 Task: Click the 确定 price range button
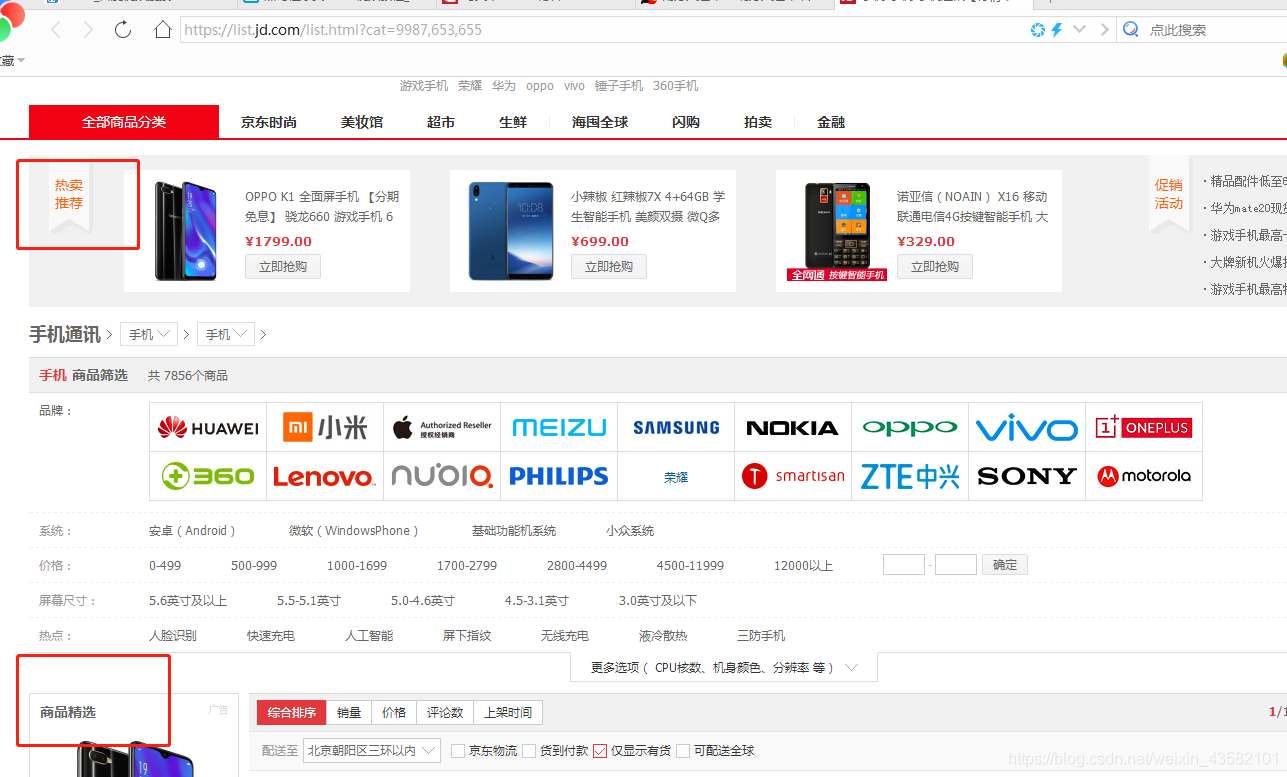(x=1005, y=565)
